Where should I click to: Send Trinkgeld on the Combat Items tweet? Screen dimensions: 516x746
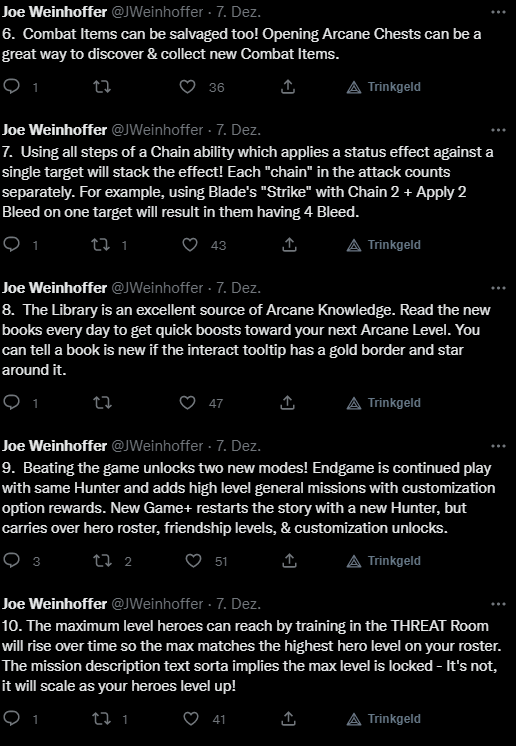pyautogui.click(x=384, y=87)
